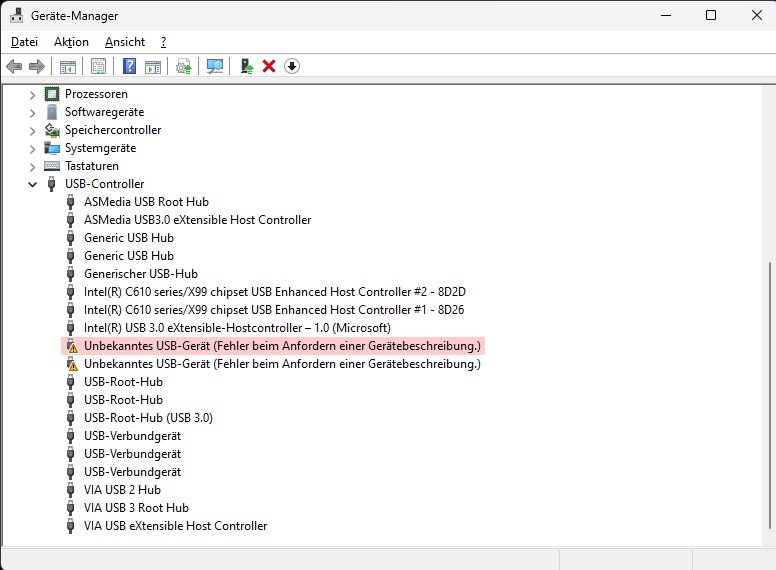
Task: Select the VIA USB 3 Root Hub entry
Action: click(x=136, y=508)
